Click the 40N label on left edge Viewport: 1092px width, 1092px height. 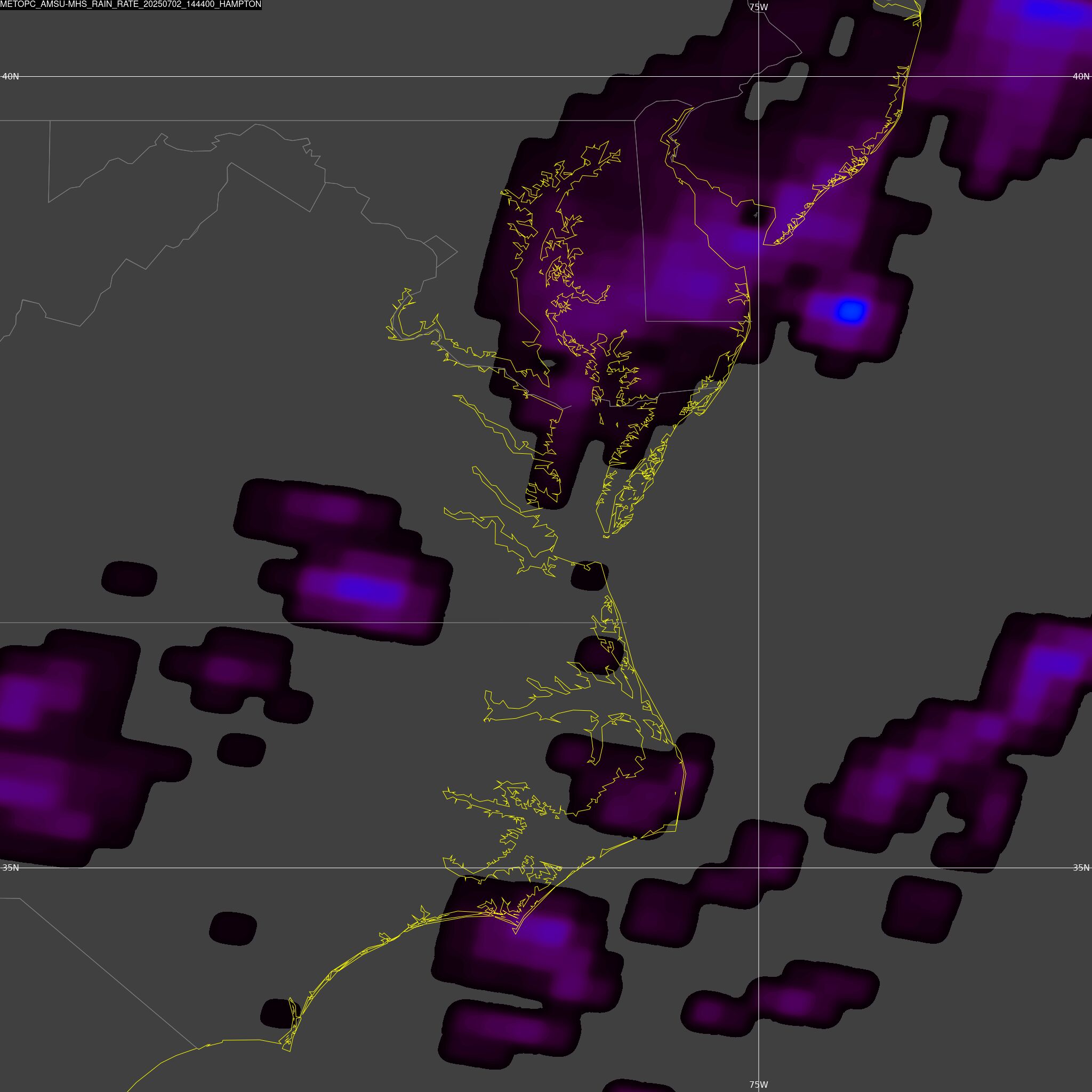pyautogui.click(x=11, y=76)
